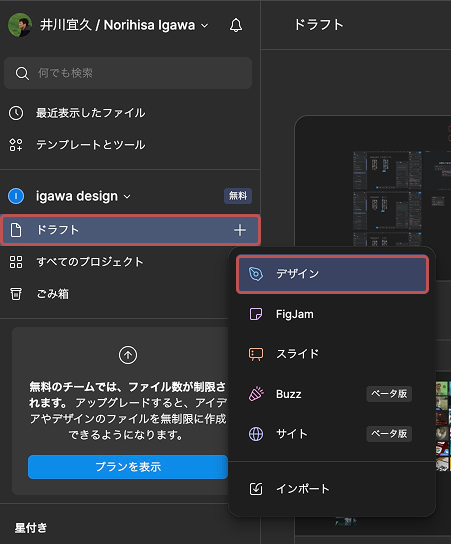Click the プランを表示 button
The height and width of the screenshot is (544, 451).
pyautogui.click(x=128, y=467)
